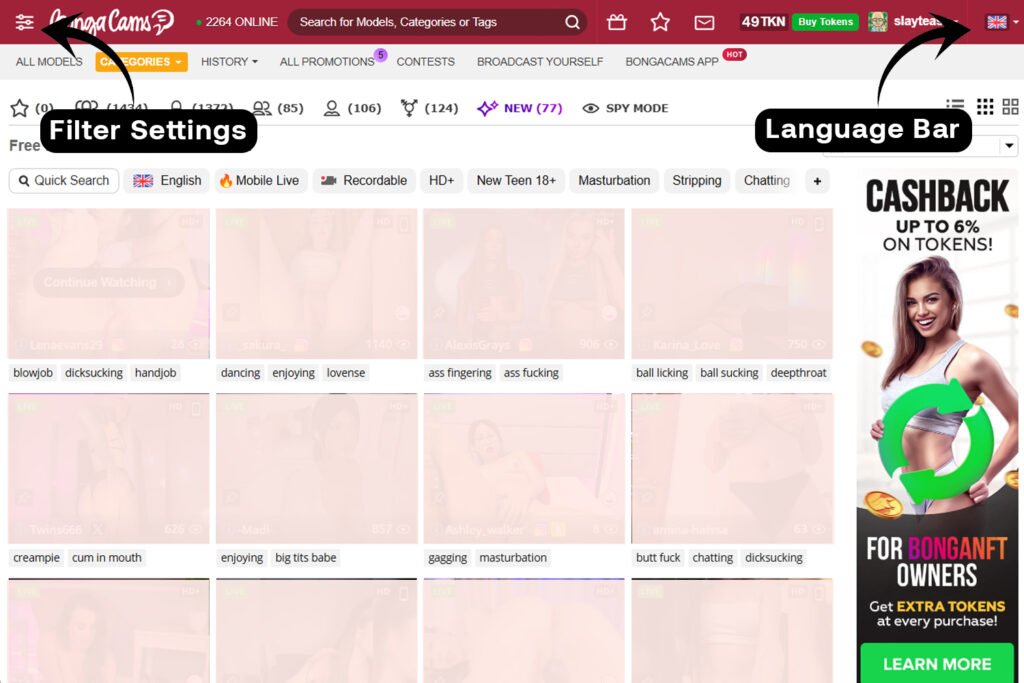Click the 2264 ONLINE counter
Image resolution: width=1024 pixels, height=683 pixels.
pos(237,22)
